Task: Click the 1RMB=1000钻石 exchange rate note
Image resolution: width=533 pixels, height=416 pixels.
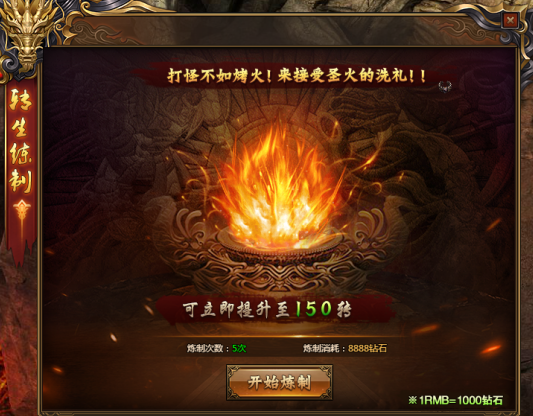Action: coord(455,400)
